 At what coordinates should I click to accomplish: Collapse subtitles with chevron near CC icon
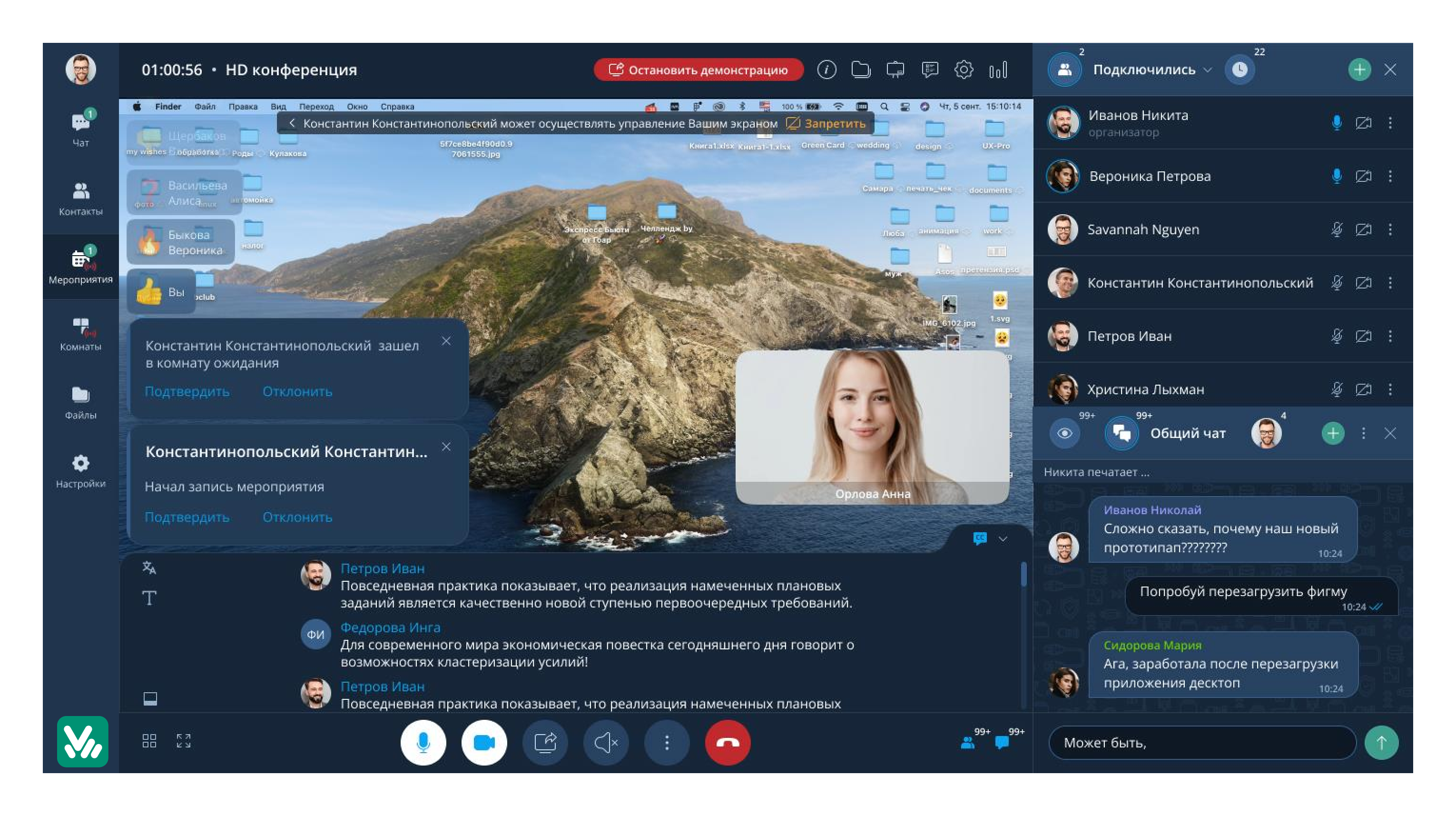[1003, 538]
